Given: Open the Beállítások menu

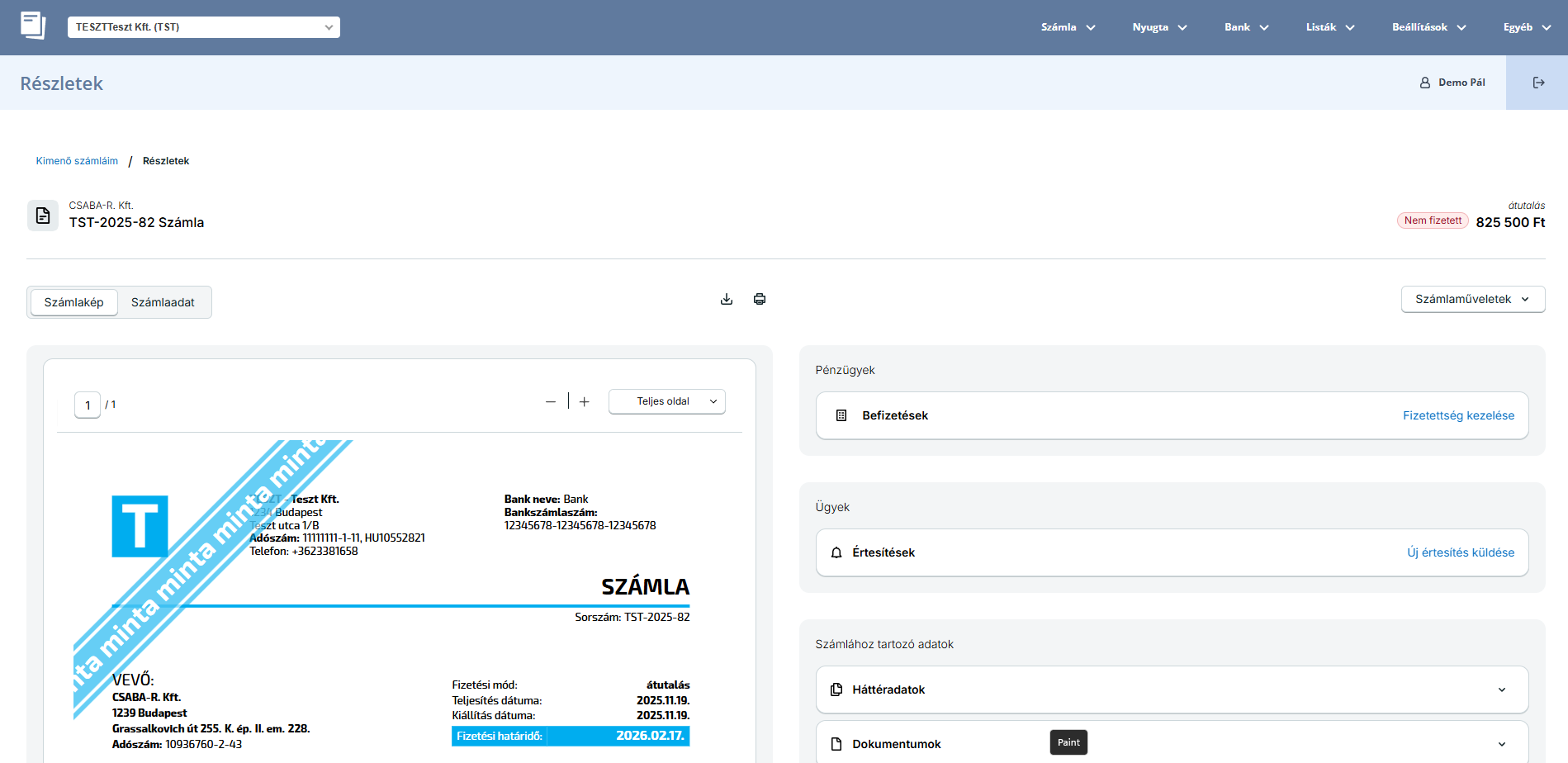Looking at the screenshot, I should tap(1428, 27).
